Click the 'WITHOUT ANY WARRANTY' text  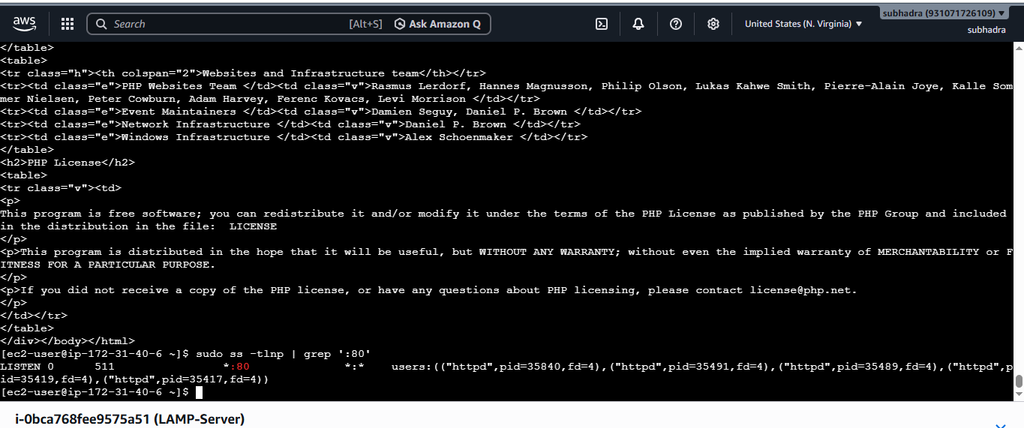click(x=547, y=252)
